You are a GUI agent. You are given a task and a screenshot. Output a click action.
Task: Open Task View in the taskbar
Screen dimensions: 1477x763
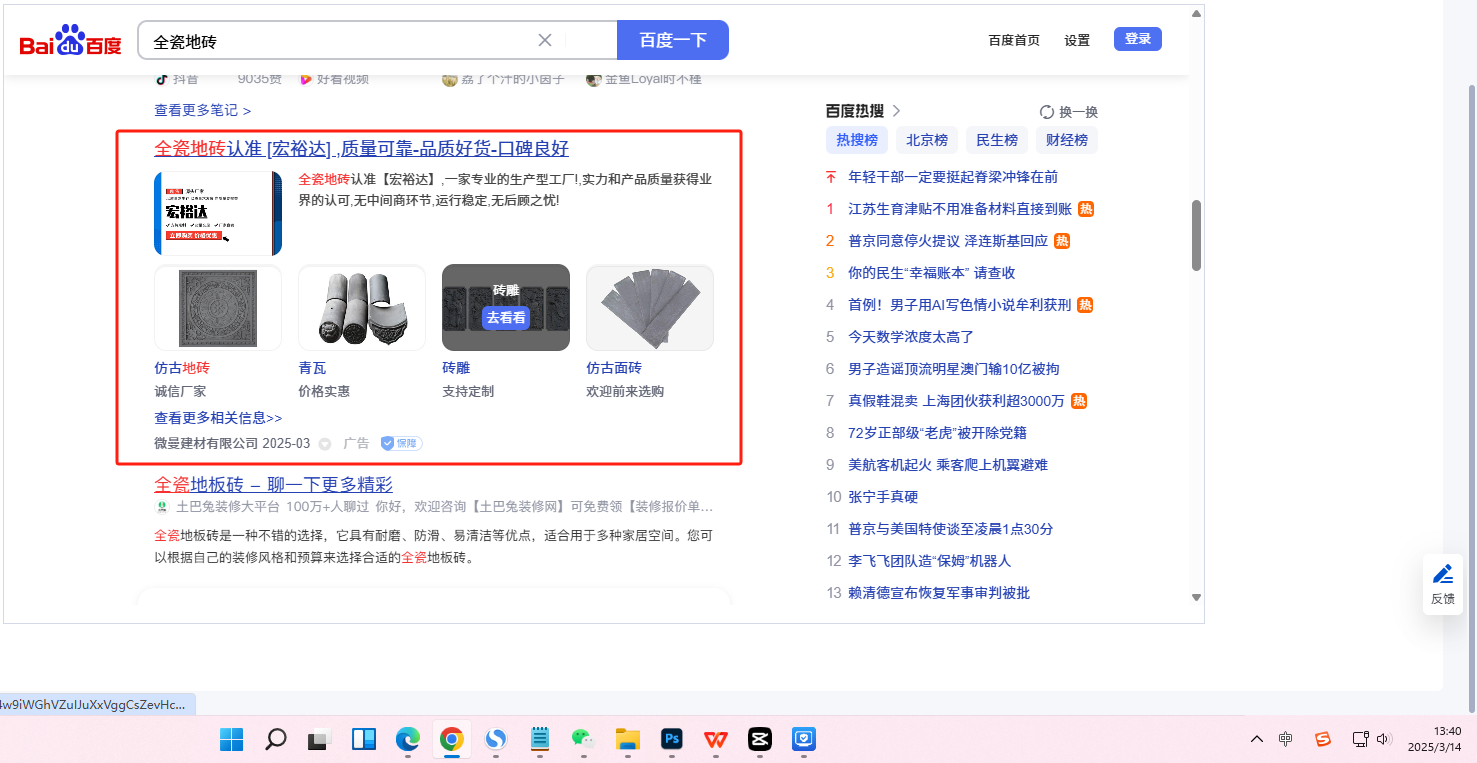[x=319, y=740]
